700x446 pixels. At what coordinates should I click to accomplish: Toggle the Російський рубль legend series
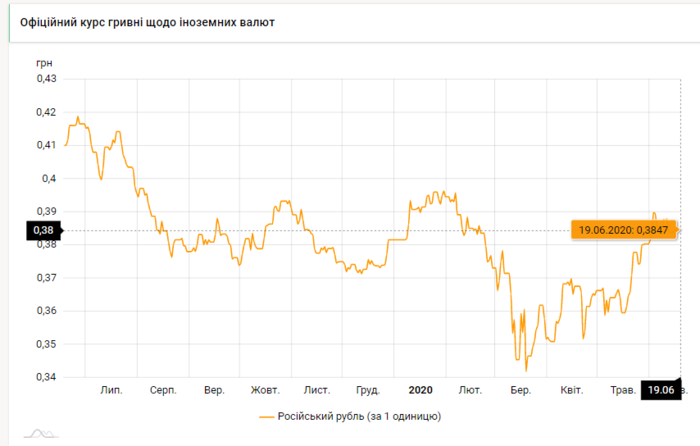tap(350, 415)
